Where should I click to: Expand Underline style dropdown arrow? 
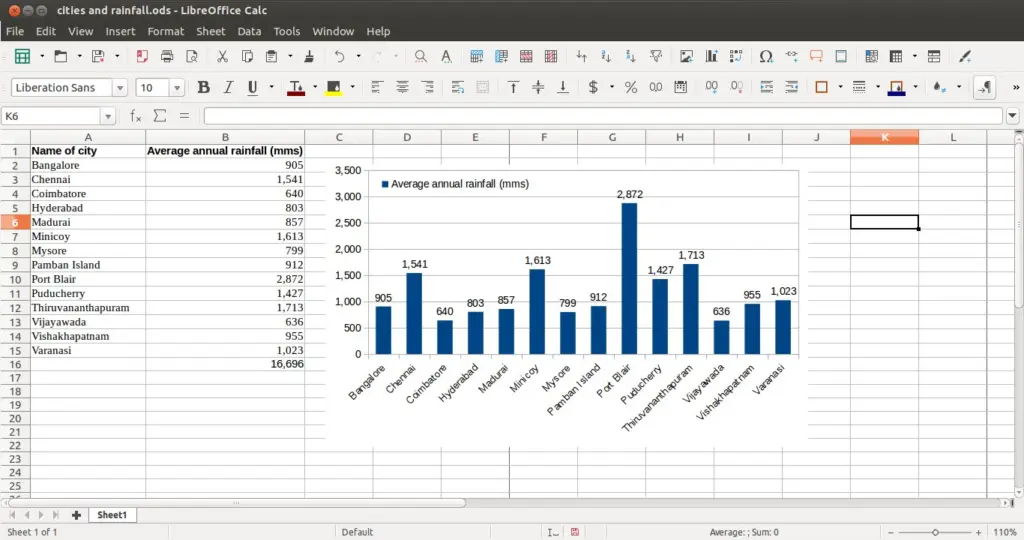[271, 87]
